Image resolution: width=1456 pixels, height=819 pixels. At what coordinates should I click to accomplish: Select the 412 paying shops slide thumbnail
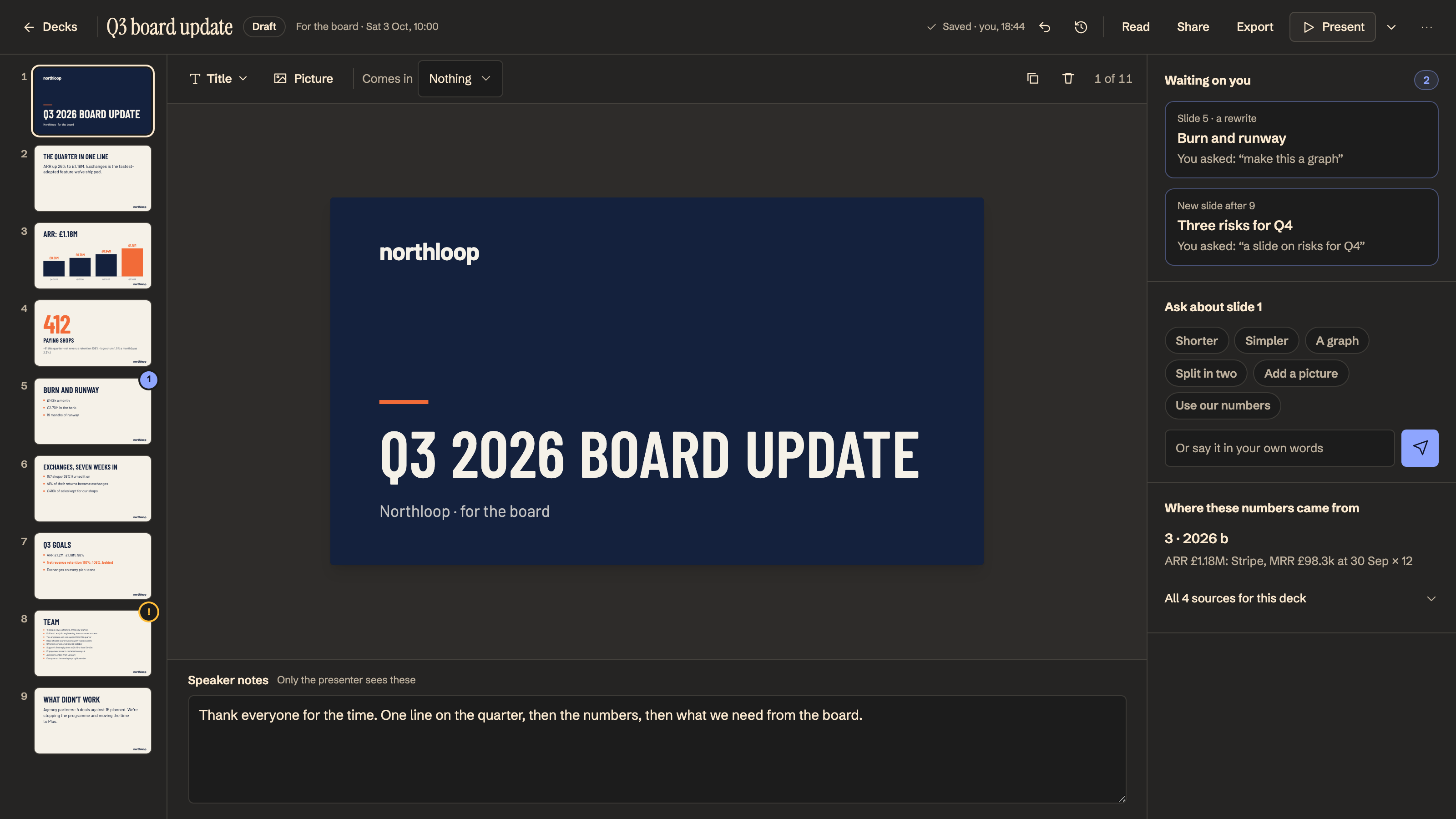coord(93,333)
